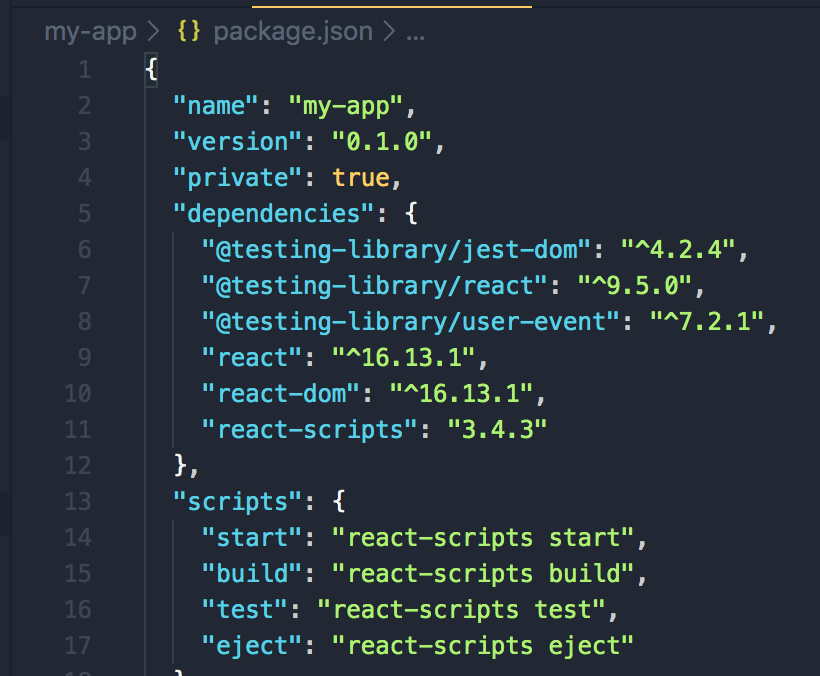The height and width of the screenshot is (676, 820).
Task: Click the "^16.13.1" value on line 9
Action: coord(404,358)
